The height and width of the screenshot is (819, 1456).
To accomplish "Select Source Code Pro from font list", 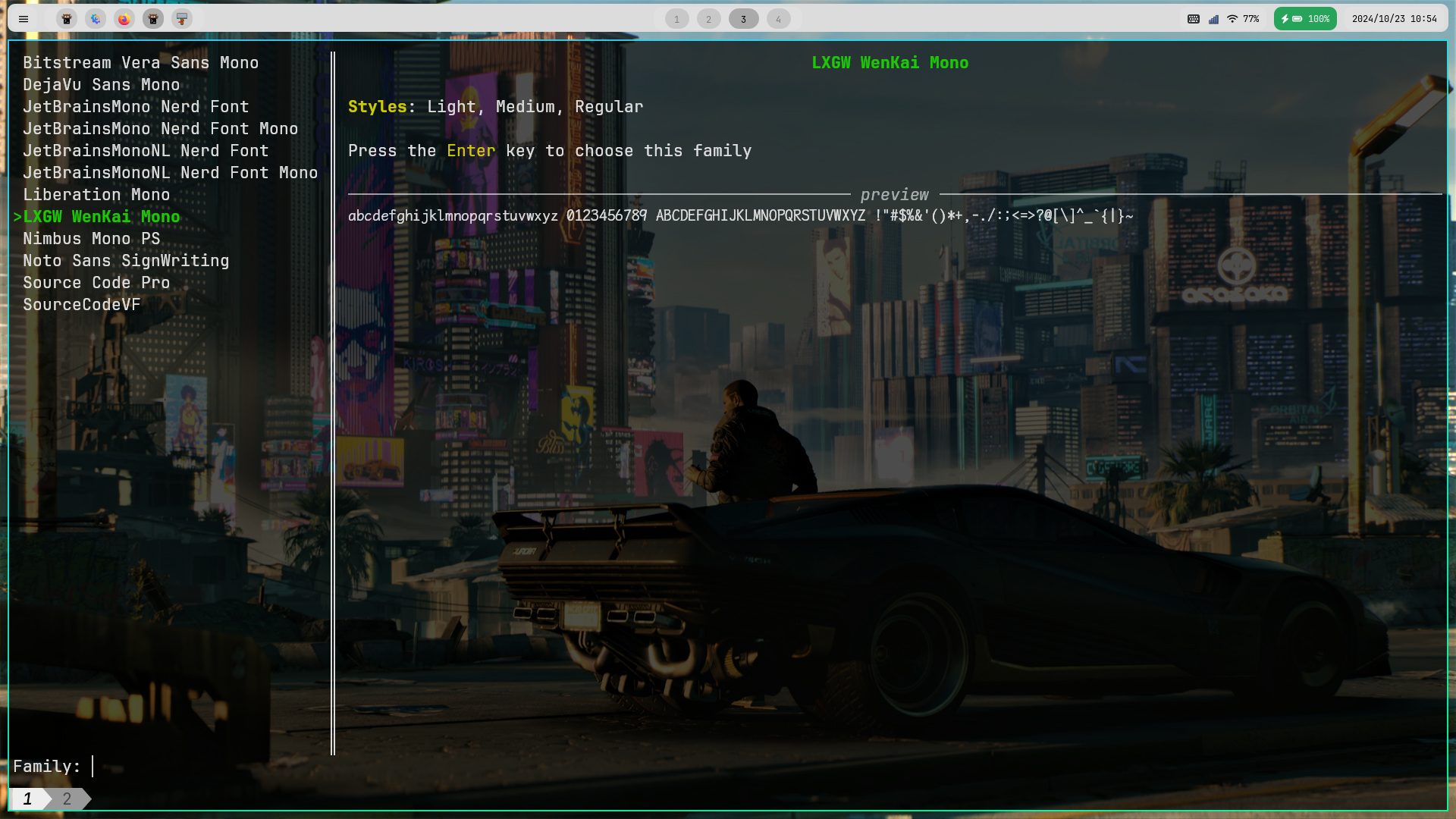I will point(96,282).
